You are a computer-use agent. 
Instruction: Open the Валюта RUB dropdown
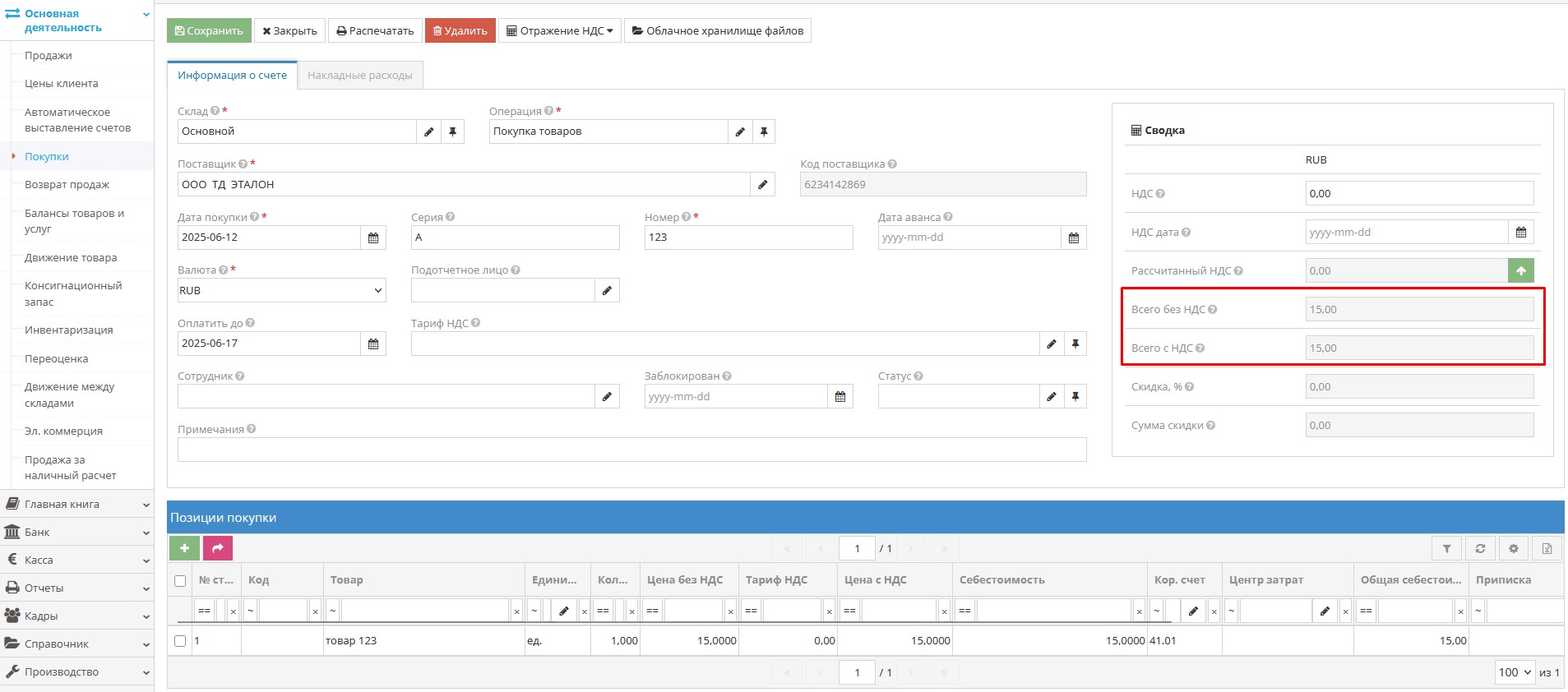click(281, 291)
